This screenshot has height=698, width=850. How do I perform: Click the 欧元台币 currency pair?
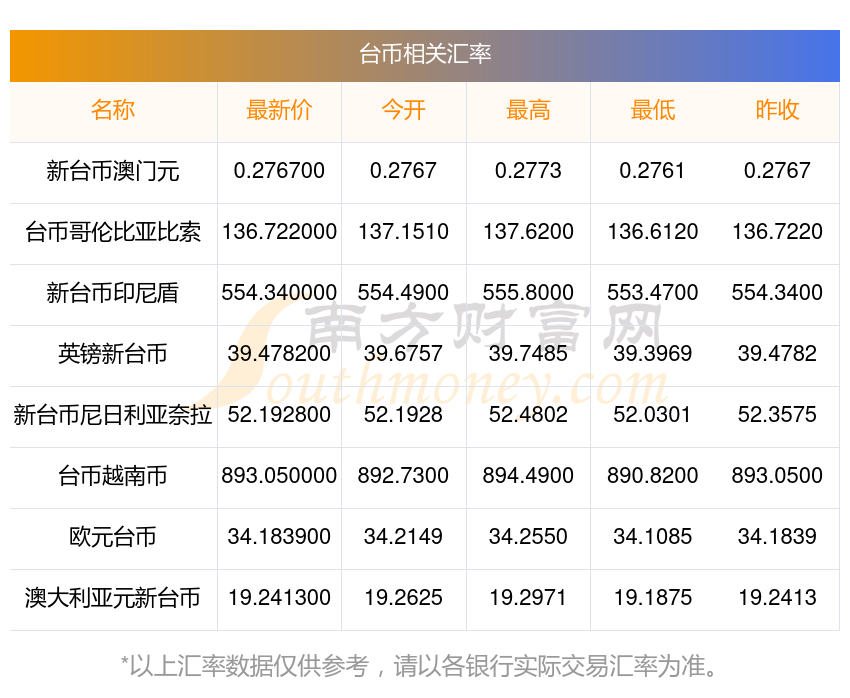[x=113, y=537]
